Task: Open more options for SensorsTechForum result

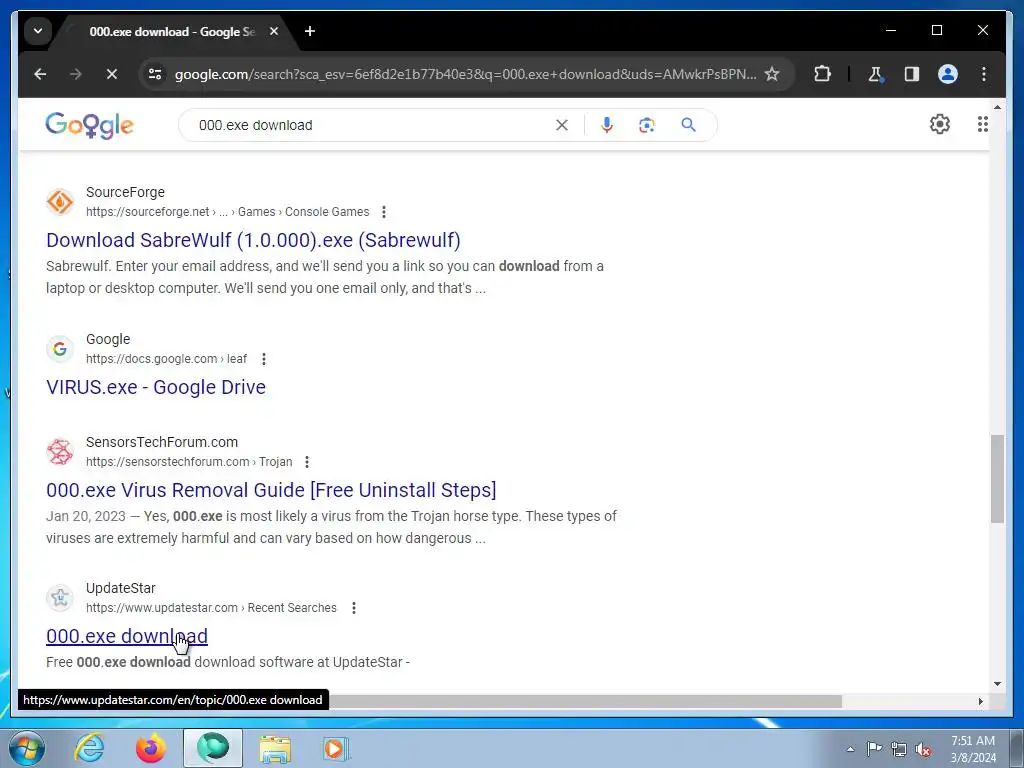Action: [x=307, y=462]
